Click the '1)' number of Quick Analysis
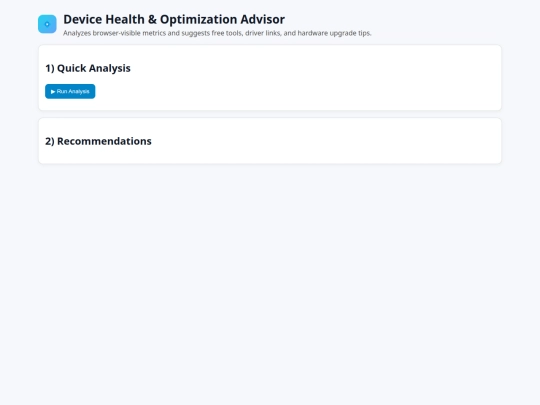Screen dimensions: 540x405 50,68
